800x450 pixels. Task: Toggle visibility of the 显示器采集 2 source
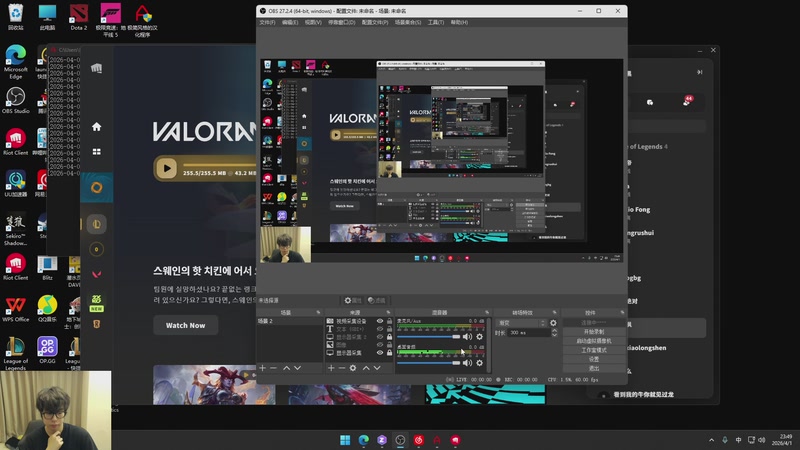[x=380, y=337]
